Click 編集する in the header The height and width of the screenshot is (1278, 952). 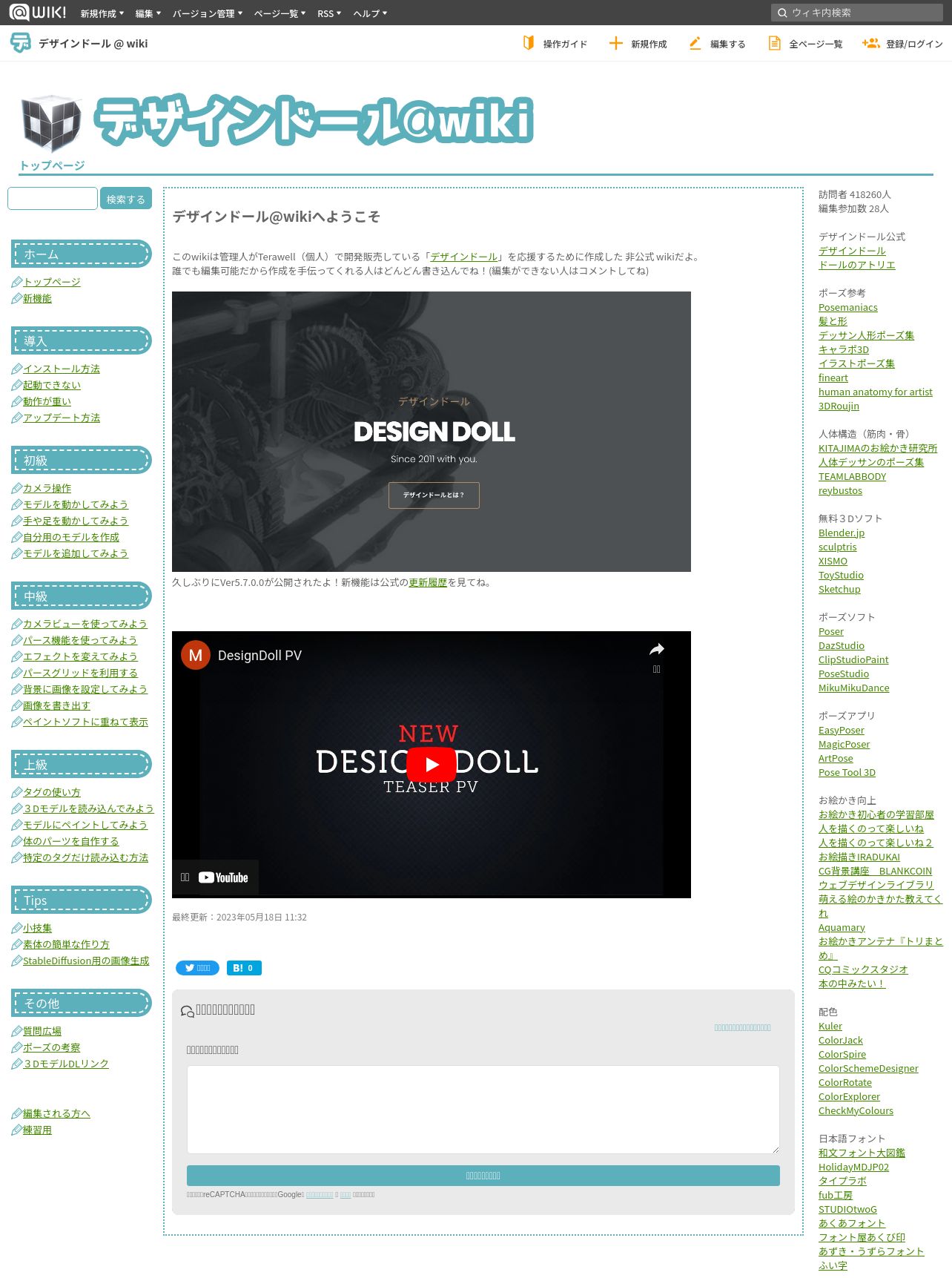click(728, 44)
